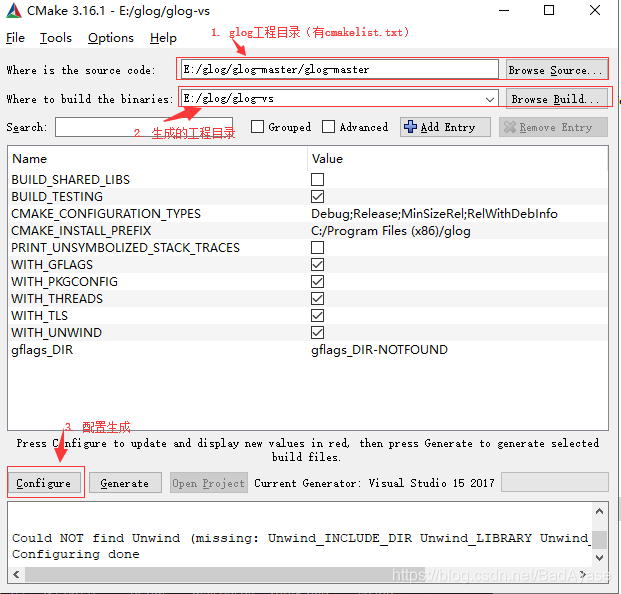Click the Remove Entry button

[553, 127]
